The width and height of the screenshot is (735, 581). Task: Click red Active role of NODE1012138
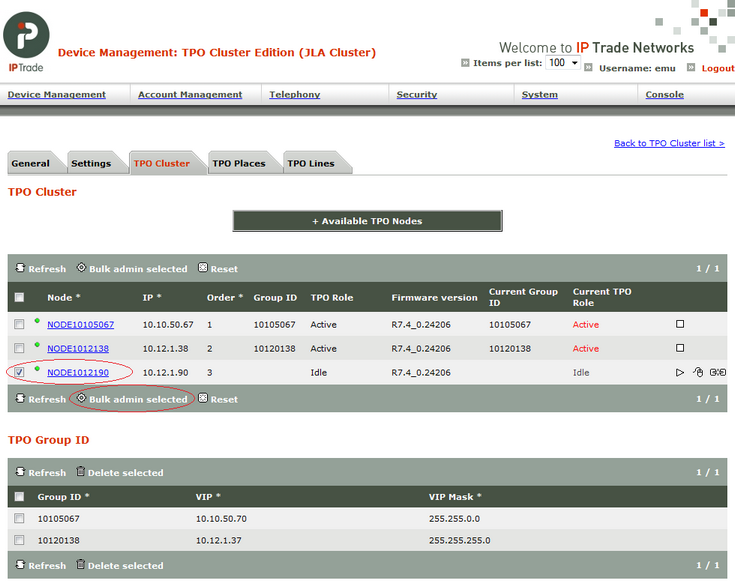[x=585, y=348]
